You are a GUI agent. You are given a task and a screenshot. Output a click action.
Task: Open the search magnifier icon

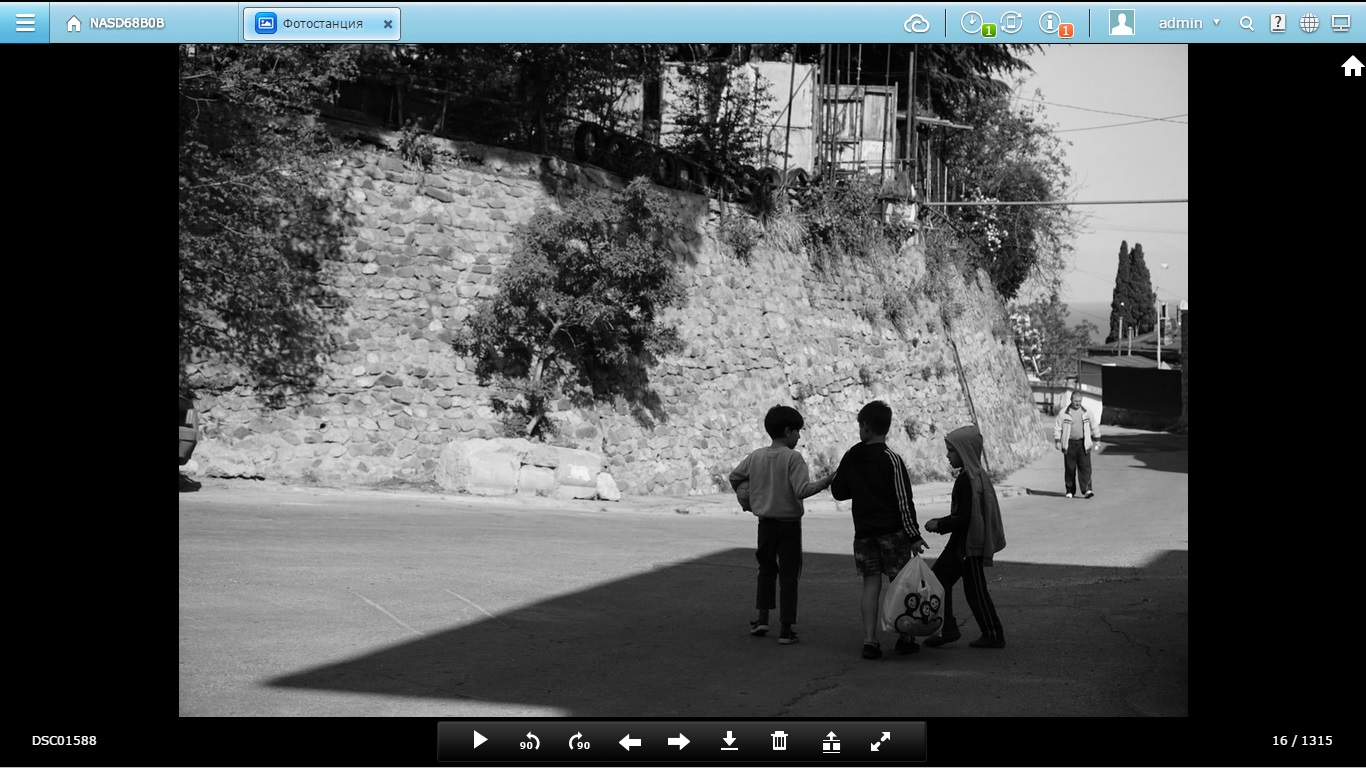pos(1246,23)
